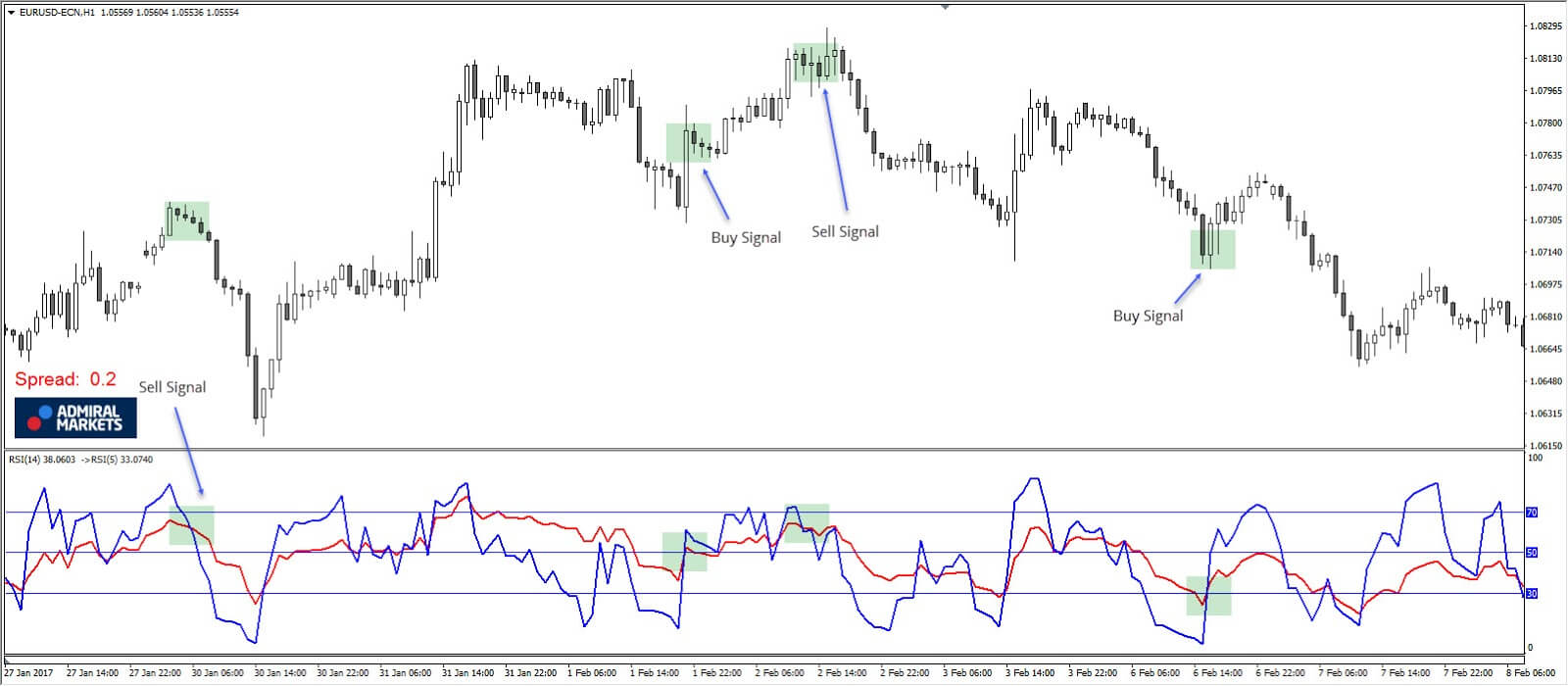
Task: Click the chart shift triangle marker at top
Action: coord(945,6)
